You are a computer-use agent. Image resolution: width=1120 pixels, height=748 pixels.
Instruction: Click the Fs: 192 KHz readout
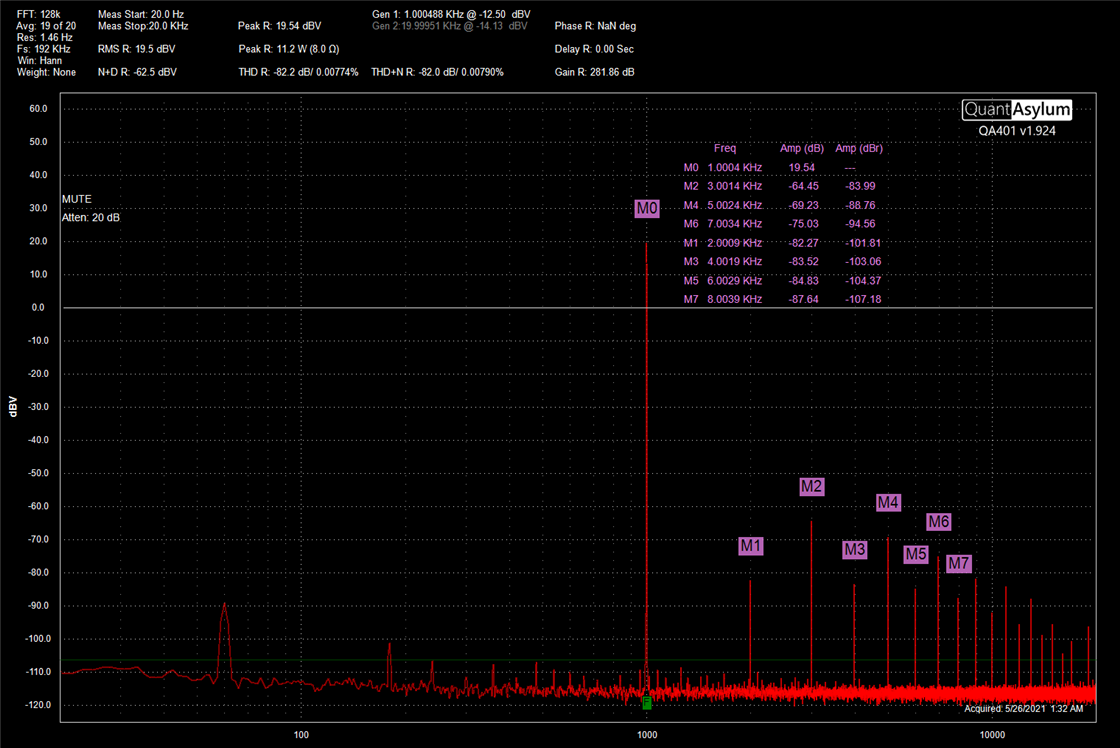(x=44, y=49)
